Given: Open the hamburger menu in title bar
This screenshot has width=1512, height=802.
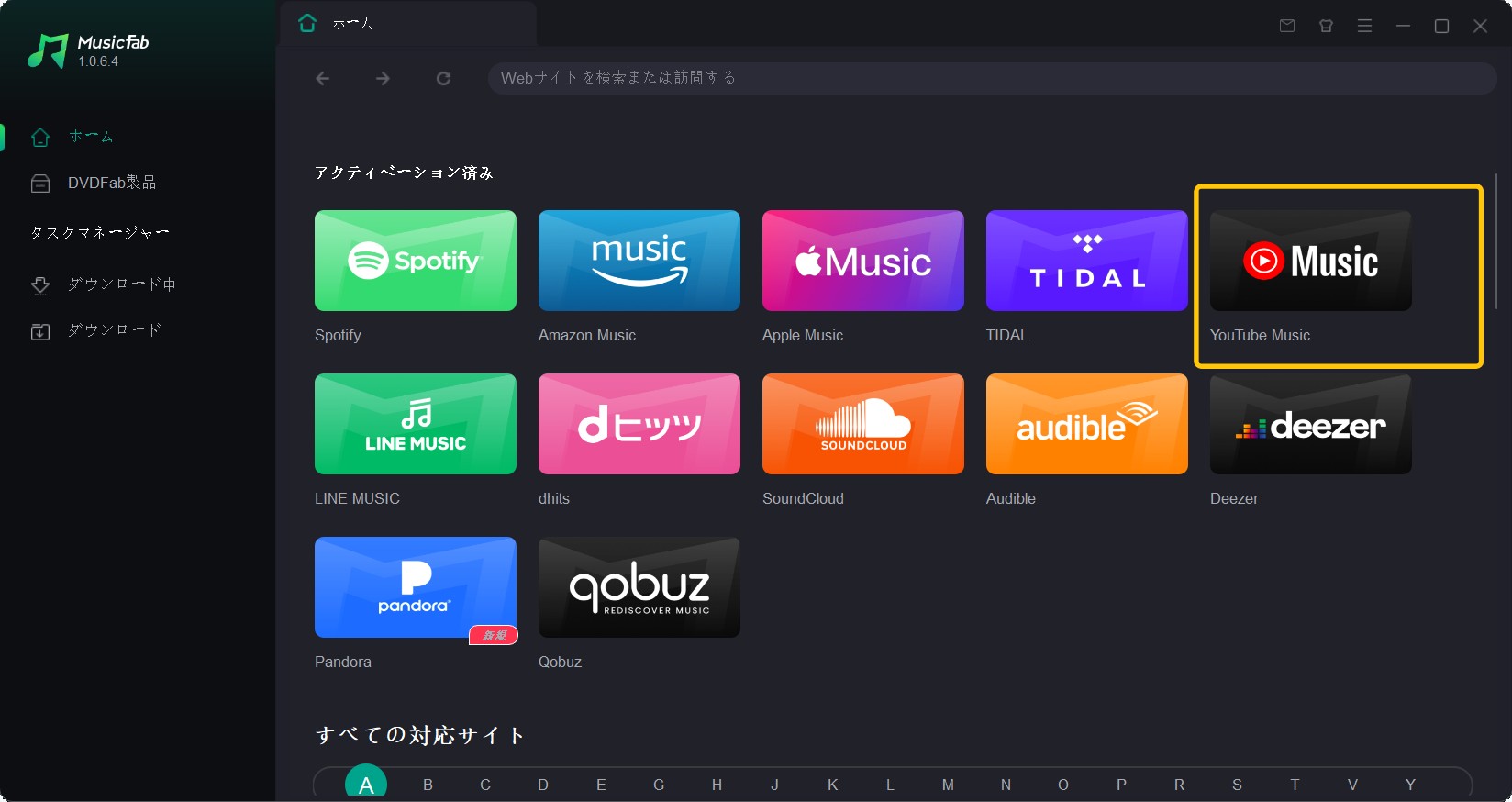Looking at the screenshot, I should pyautogui.click(x=1364, y=26).
